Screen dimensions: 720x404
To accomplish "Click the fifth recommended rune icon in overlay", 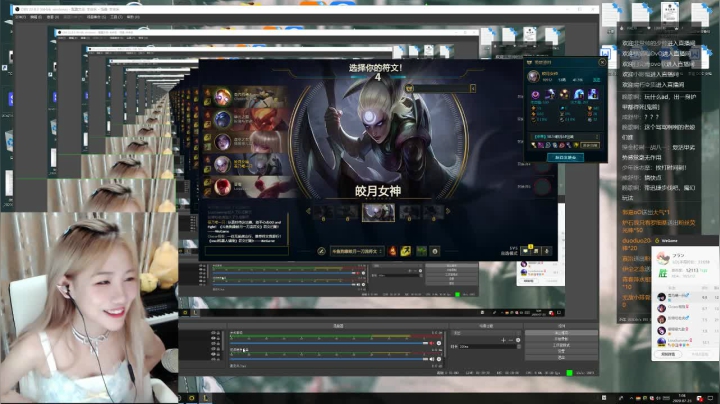I will [593, 95].
